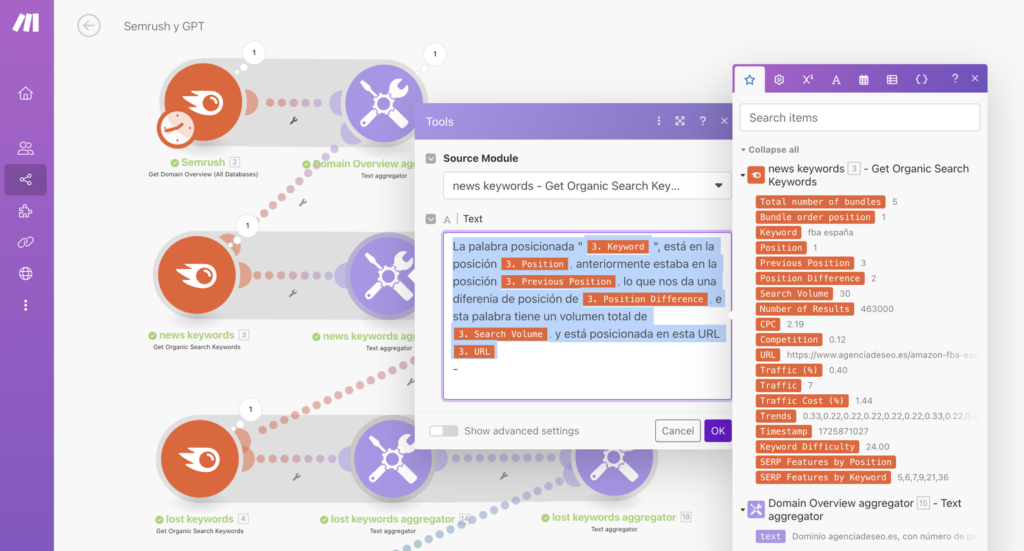Open the Connections chain-link icon
Screen dimensions: 1024x551
point(26,242)
